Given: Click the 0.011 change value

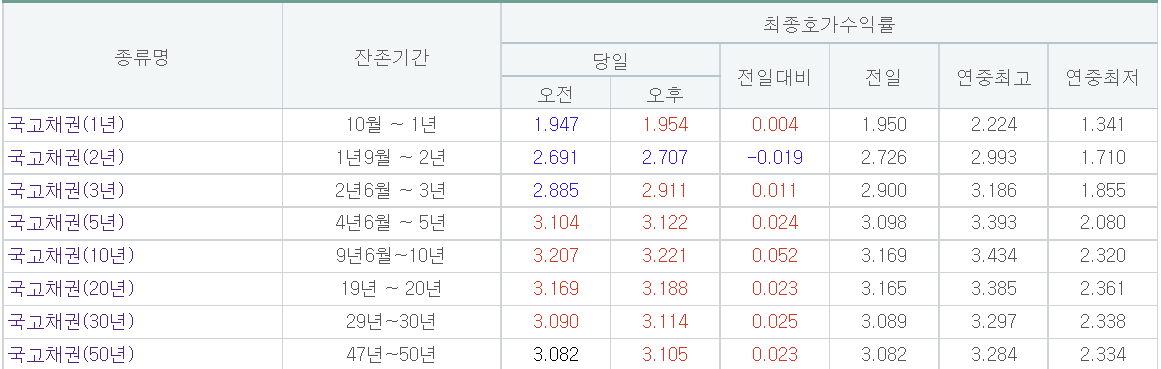Looking at the screenshot, I should [x=774, y=190].
